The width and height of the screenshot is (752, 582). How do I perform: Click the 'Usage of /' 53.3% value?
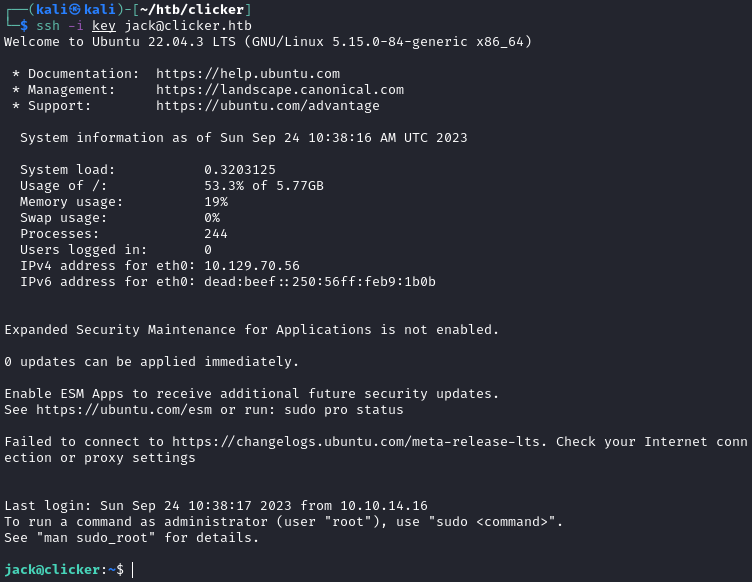click(264, 186)
